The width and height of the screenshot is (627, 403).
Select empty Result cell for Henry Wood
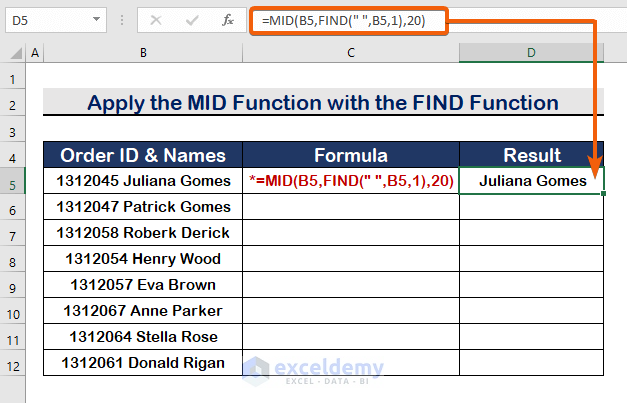click(x=531, y=259)
